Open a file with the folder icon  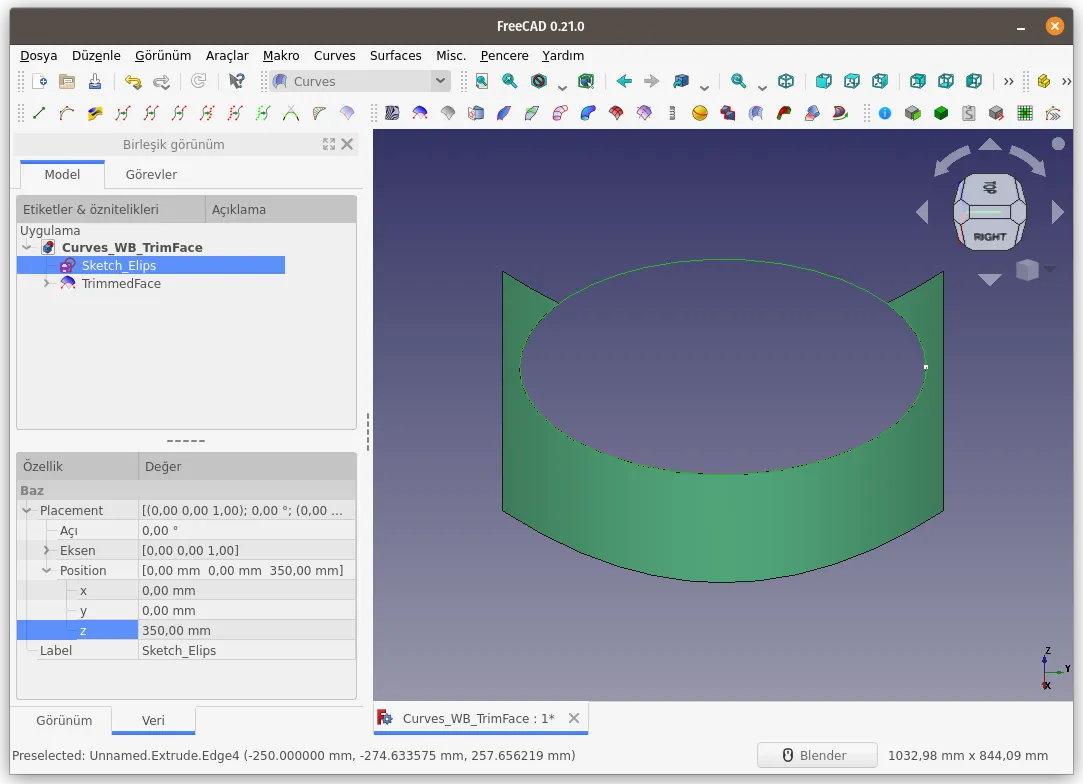[x=67, y=82]
